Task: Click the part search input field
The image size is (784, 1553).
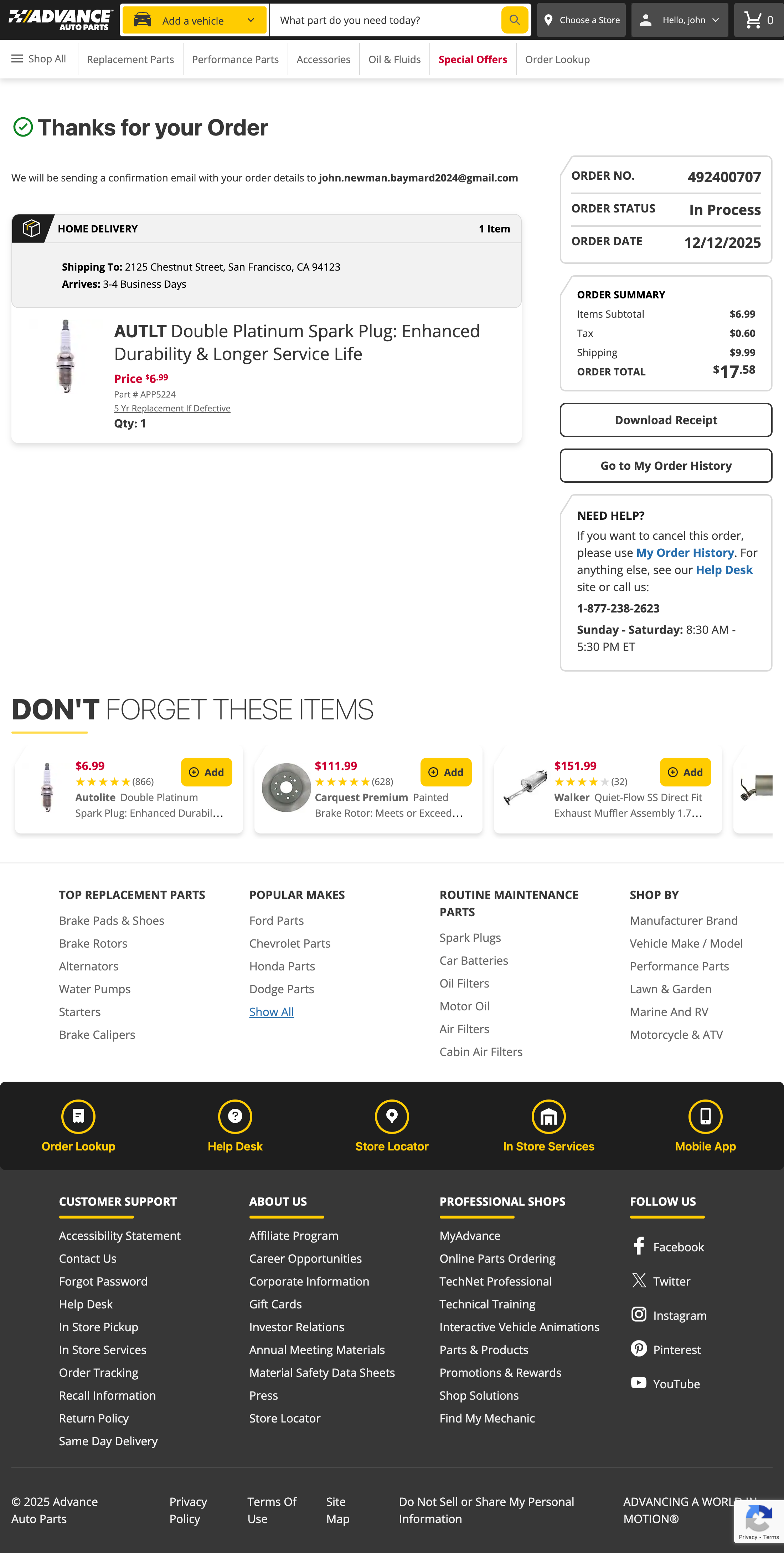Action: pos(386,20)
